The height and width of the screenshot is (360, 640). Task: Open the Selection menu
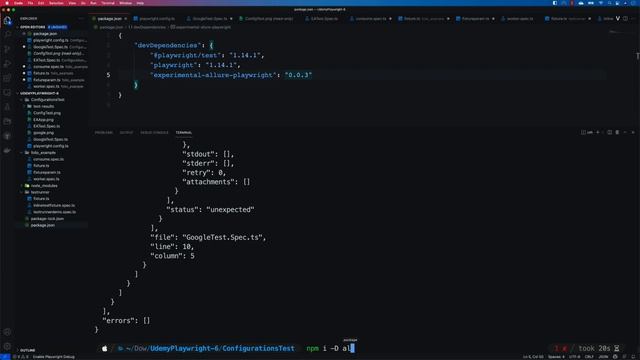56,3
